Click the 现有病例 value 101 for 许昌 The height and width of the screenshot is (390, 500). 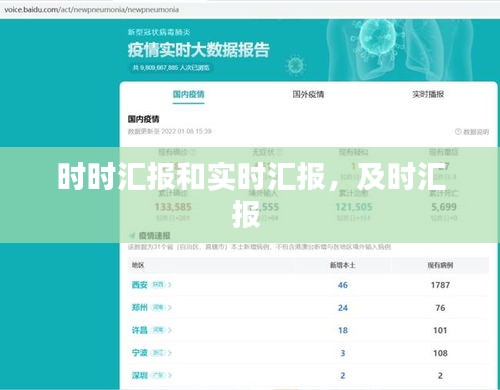[x=440, y=330]
